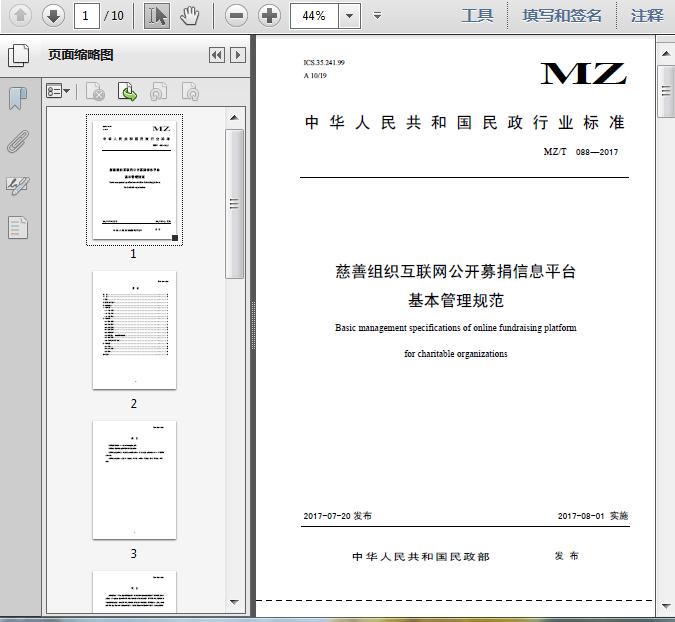Image resolution: width=675 pixels, height=622 pixels.
Task: Open the Signatures panel icon
Action: point(18,185)
